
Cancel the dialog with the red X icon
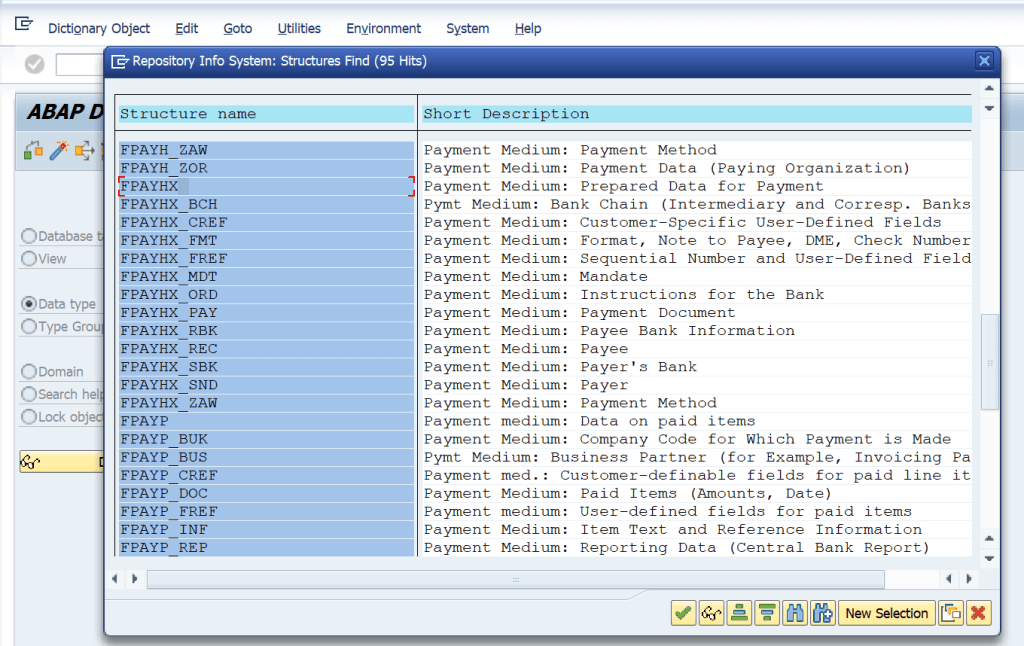979,613
